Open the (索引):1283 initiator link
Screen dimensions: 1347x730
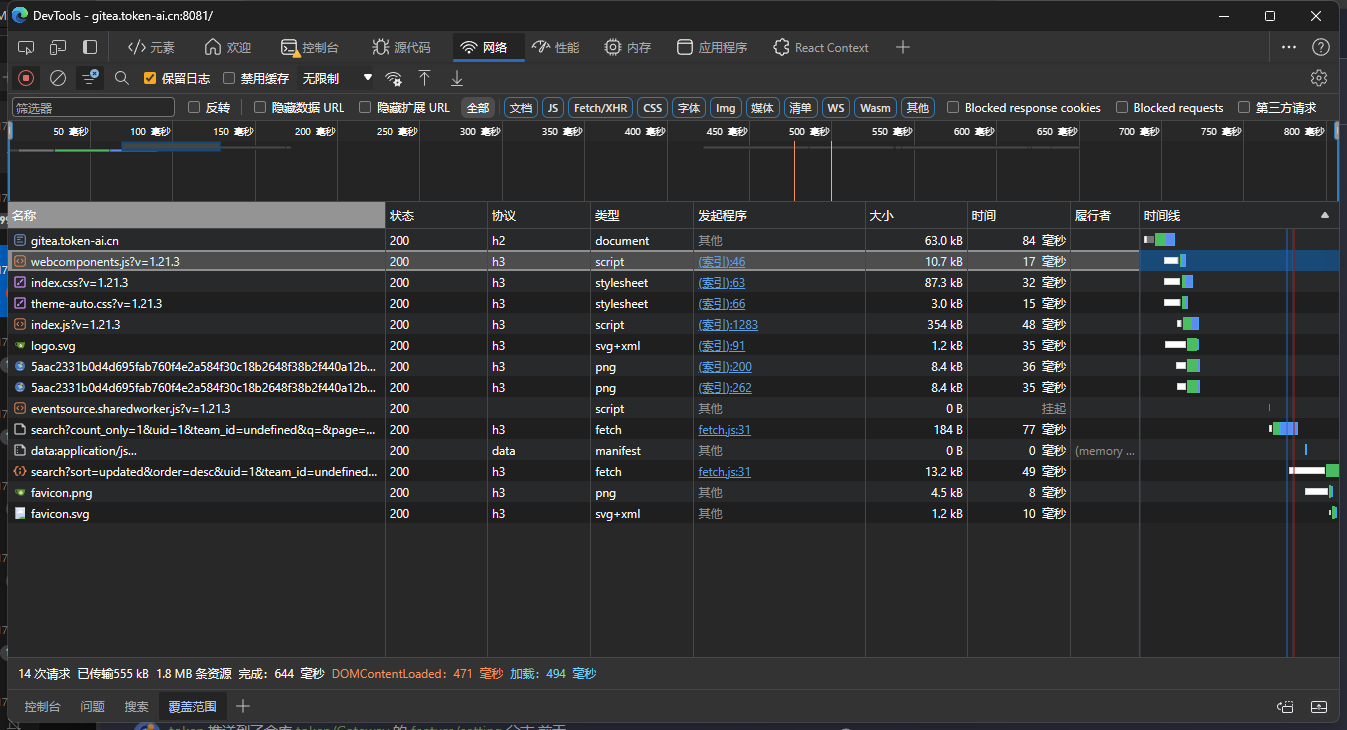tap(727, 325)
